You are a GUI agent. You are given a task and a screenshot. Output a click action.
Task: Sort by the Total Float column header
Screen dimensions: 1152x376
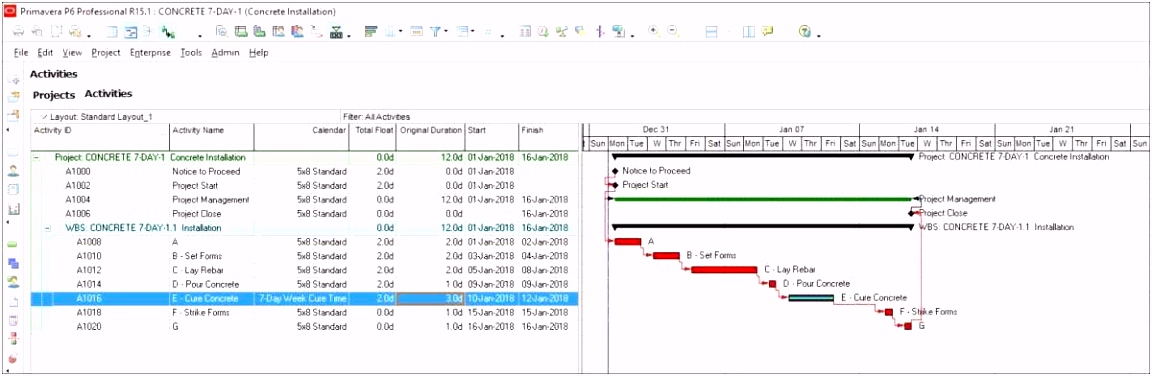pos(372,137)
